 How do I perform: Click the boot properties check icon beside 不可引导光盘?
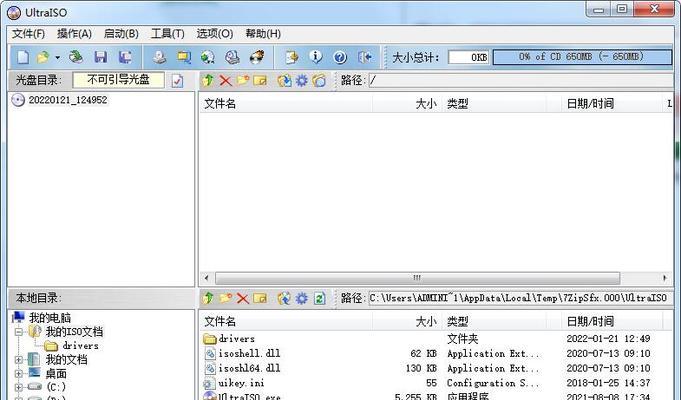click(x=178, y=81)
